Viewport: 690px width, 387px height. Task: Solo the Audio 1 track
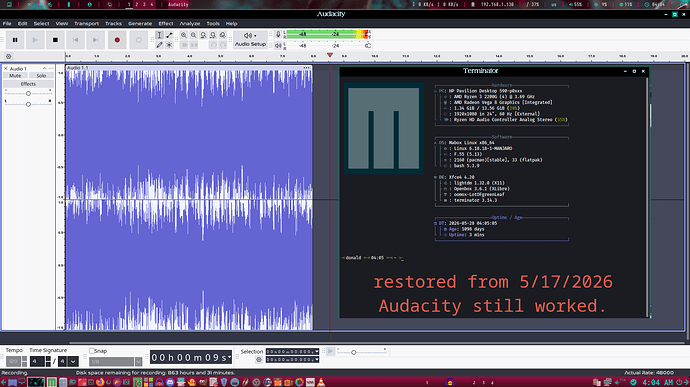(41, 76)
